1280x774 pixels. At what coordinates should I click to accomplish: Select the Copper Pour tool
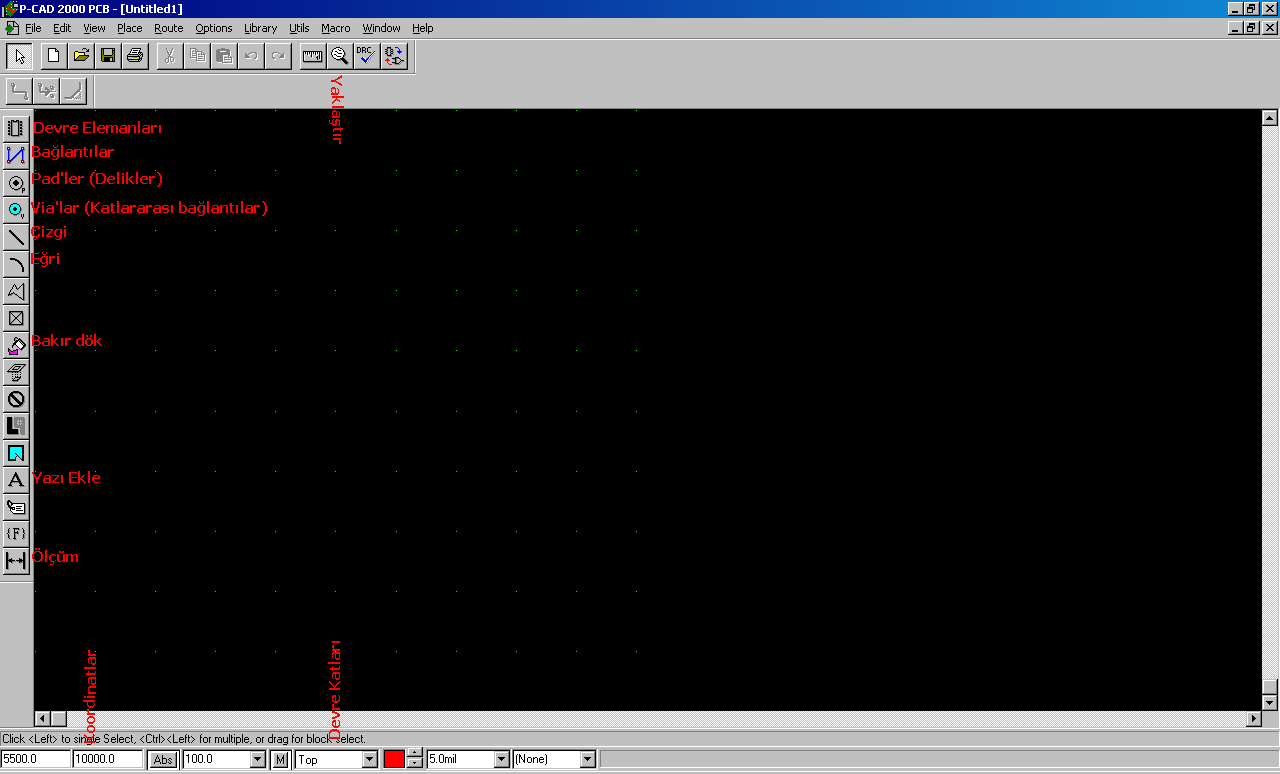click(16, 345)
